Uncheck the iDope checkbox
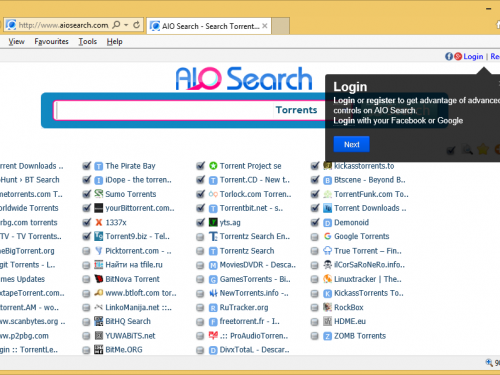 [87, 180]
